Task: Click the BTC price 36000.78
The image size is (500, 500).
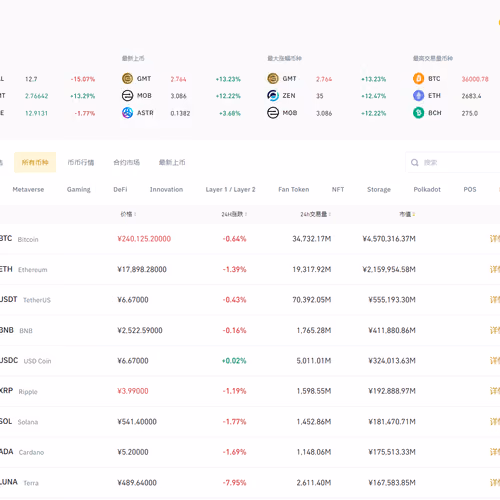Action: 475,79
